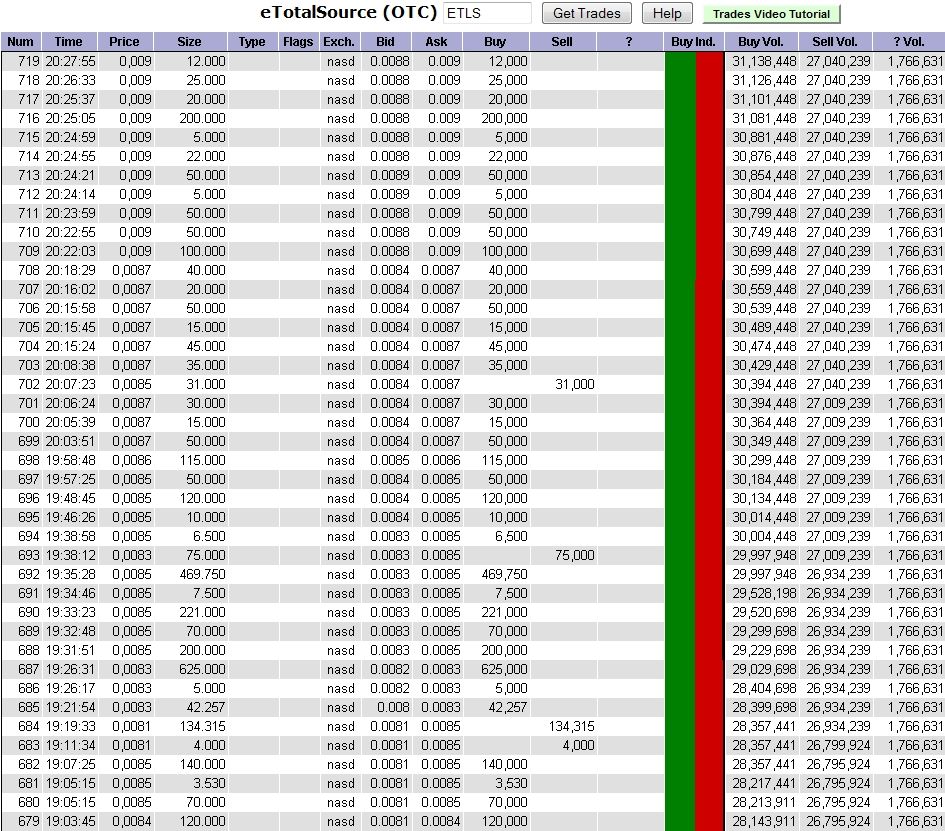
Task: Open the Help dialog
Action: pos(667,14)
